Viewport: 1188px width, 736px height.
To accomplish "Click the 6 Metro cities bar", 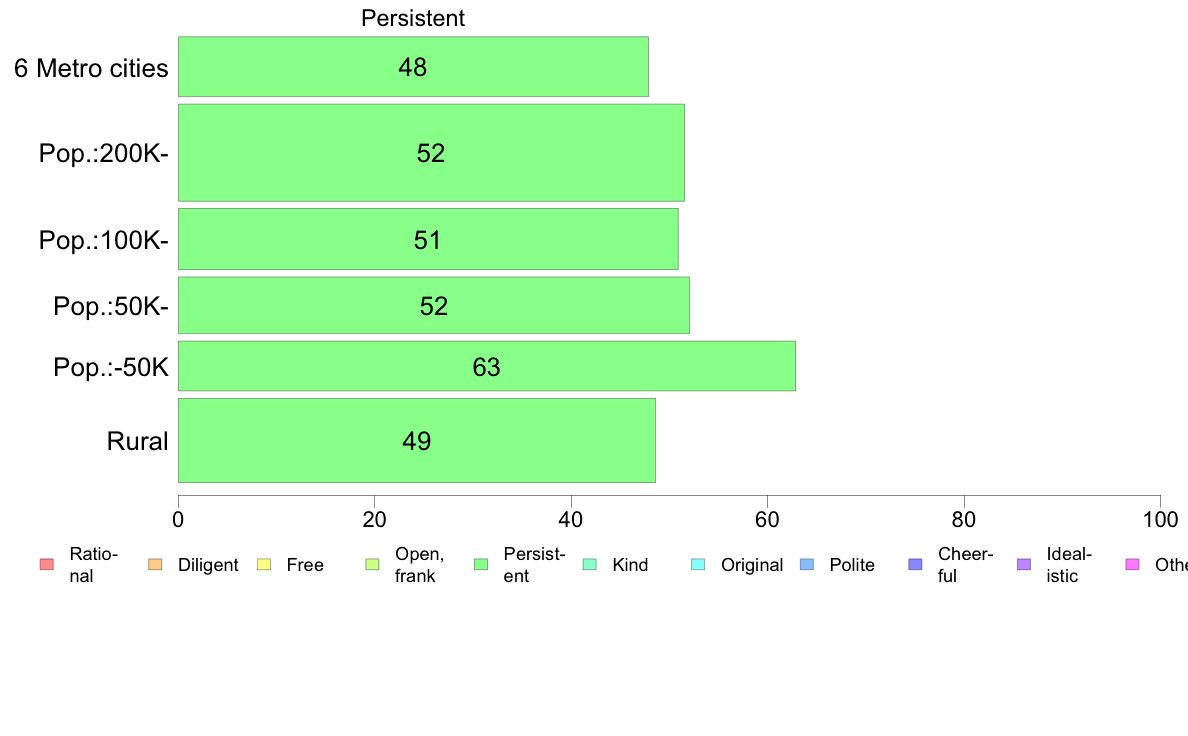I will point(413,67).
